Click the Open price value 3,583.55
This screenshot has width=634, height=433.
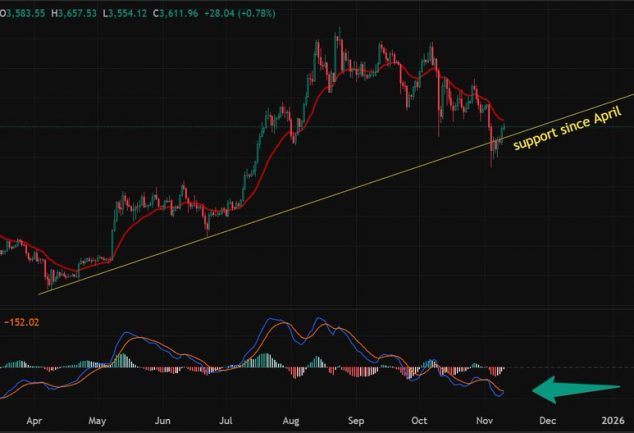pyautogui.click(x=26, y=10)
